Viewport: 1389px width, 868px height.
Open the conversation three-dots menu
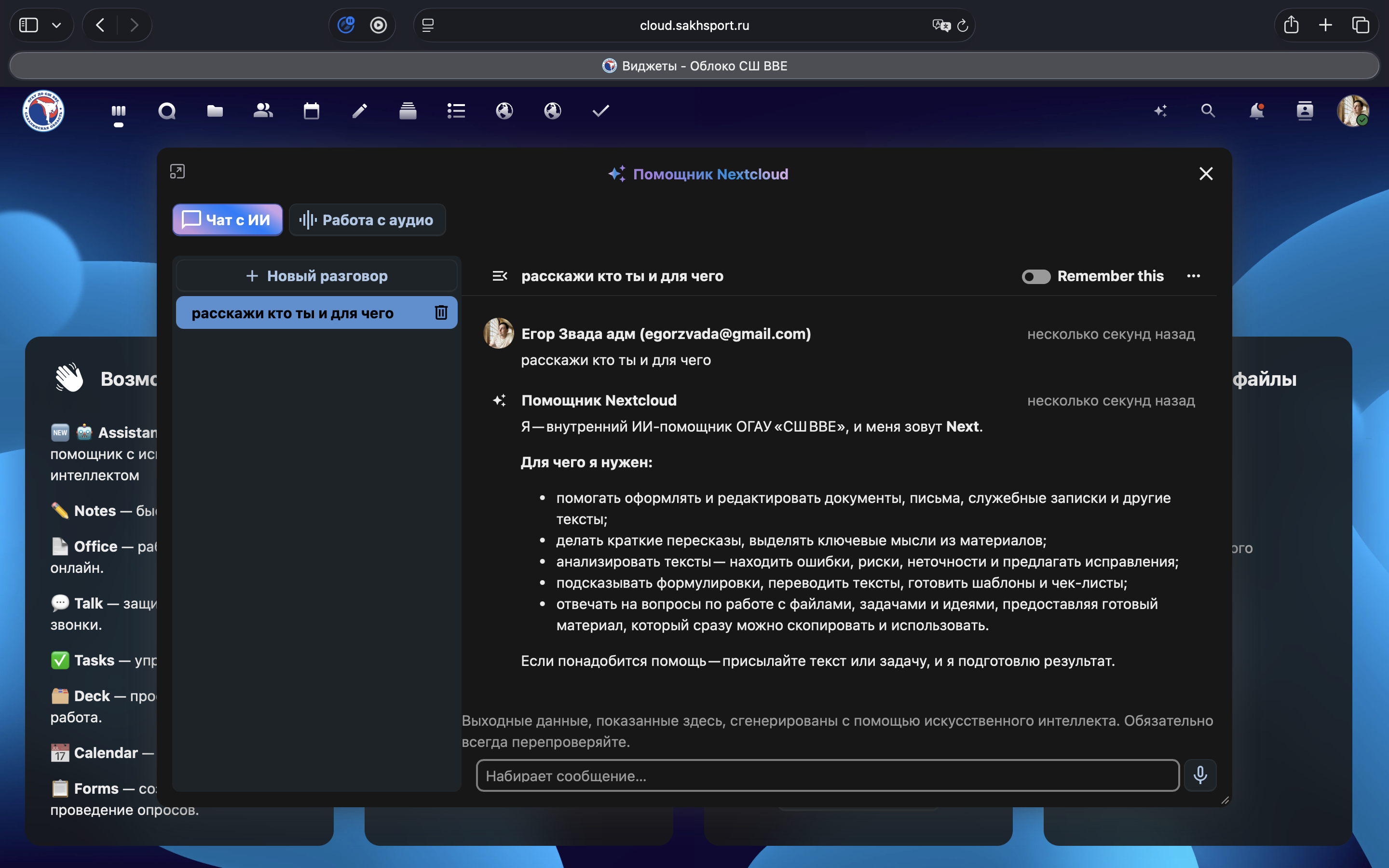pyautogui.click(x=1193, y=276)
